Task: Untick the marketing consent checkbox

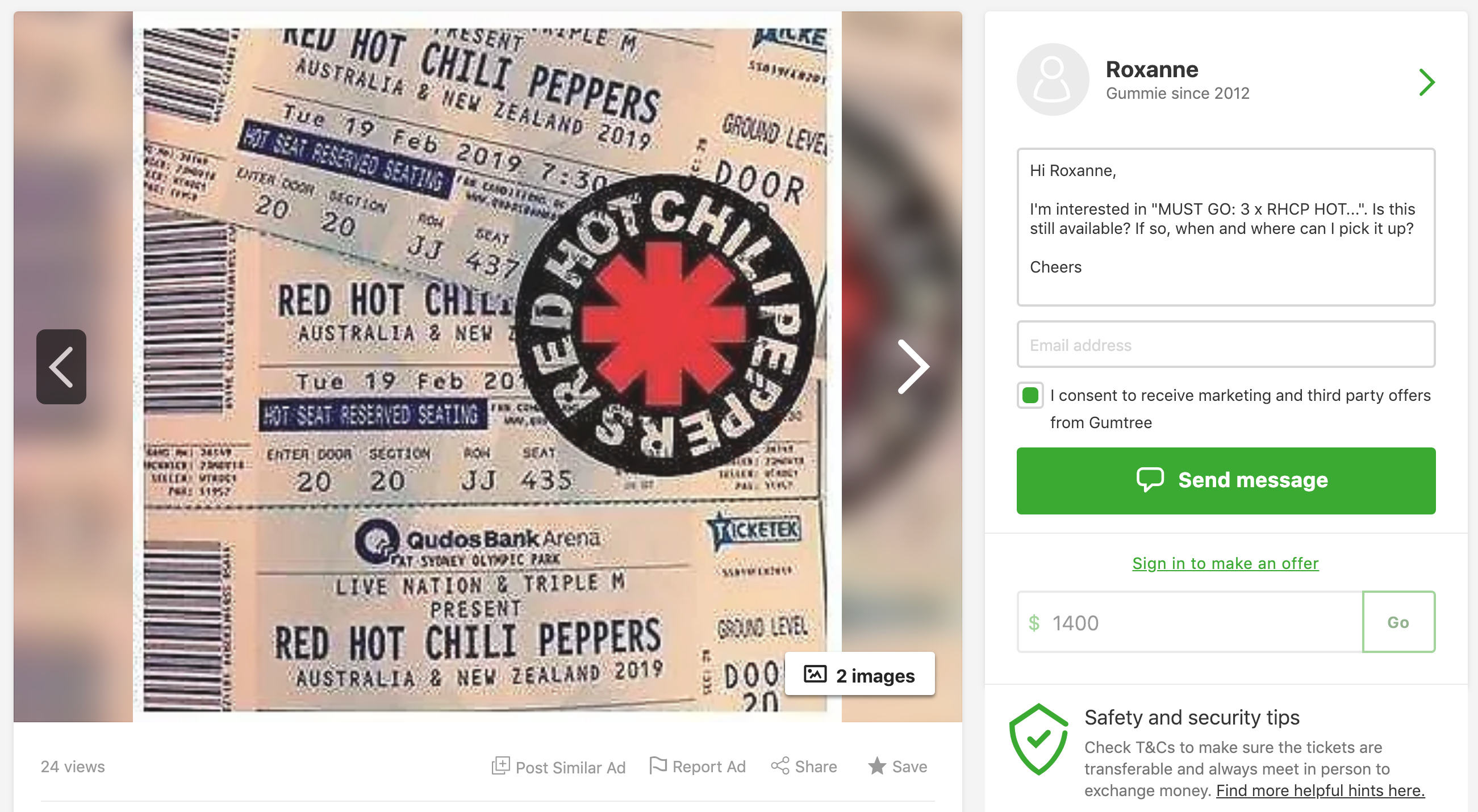Action: tap(1030, 395)
